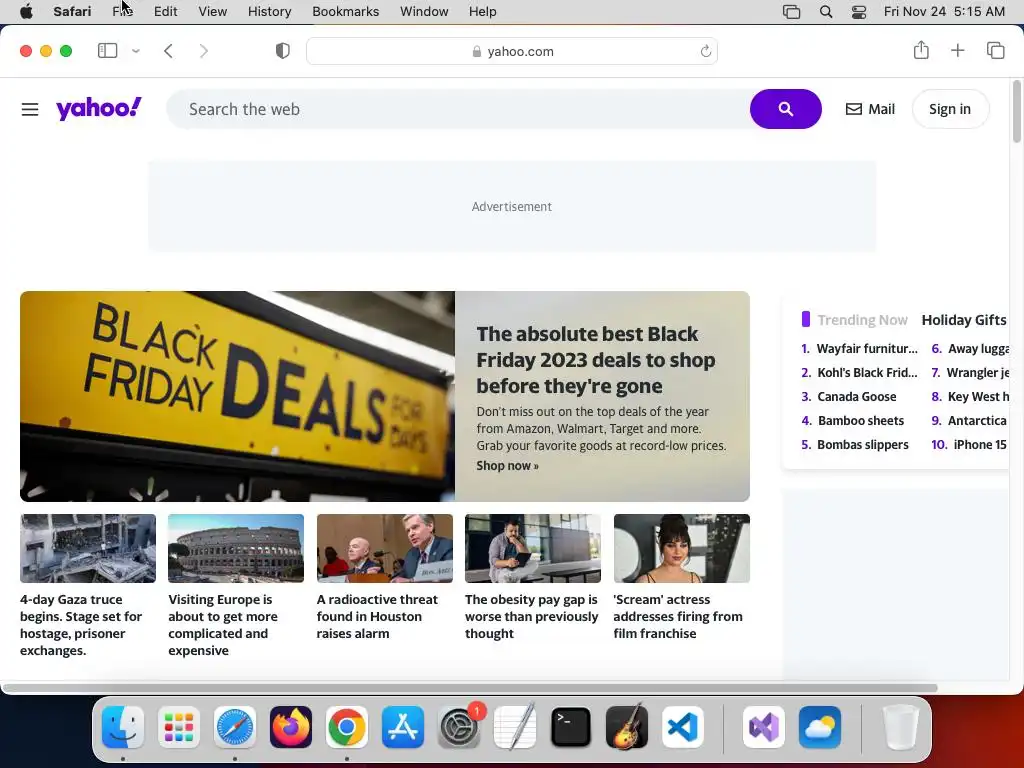Open the Bookmarks menu
This screenshot has width=1024, height=768.
tap(345, 12)
